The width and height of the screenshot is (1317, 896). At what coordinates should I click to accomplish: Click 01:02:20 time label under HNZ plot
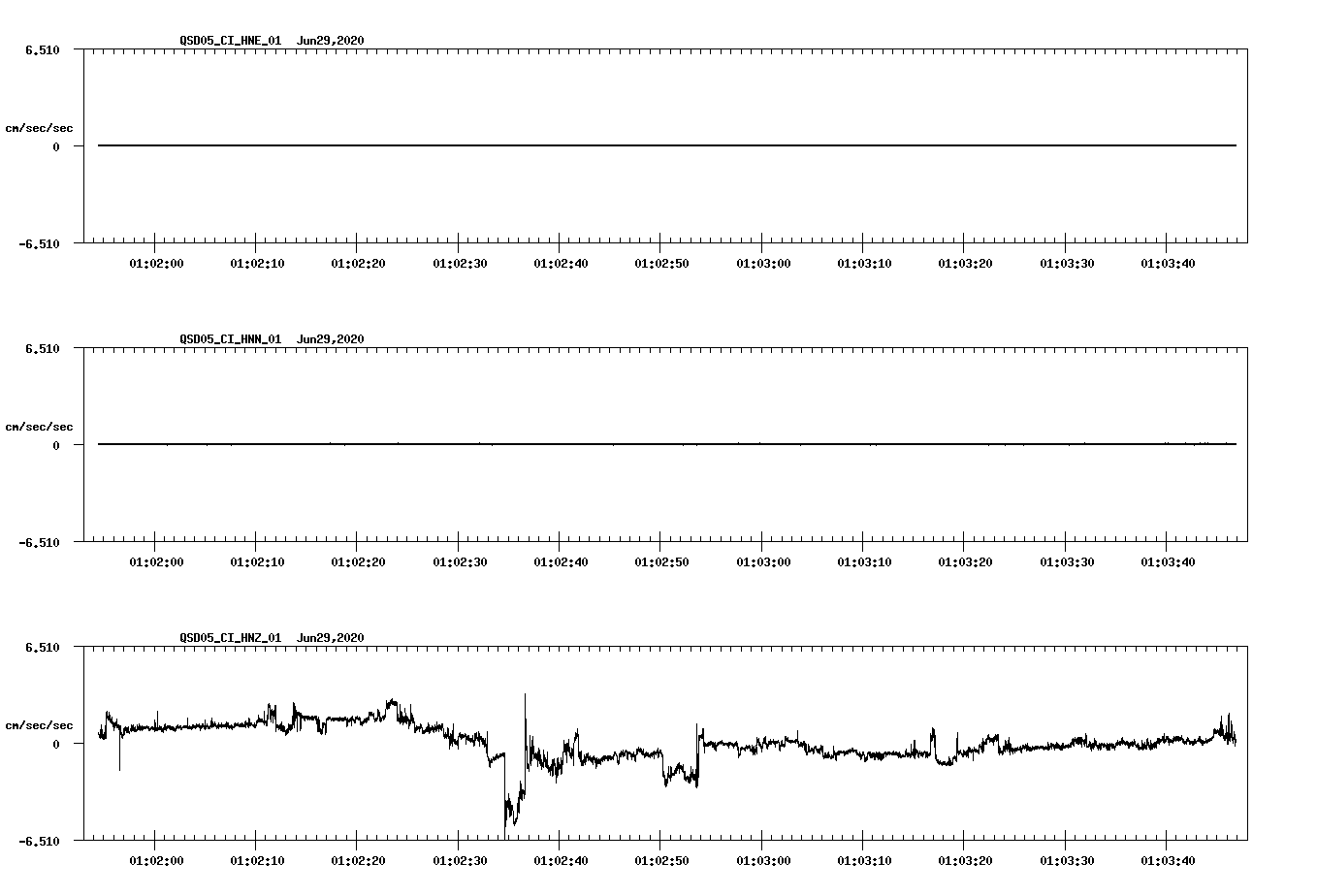[359, 861]
